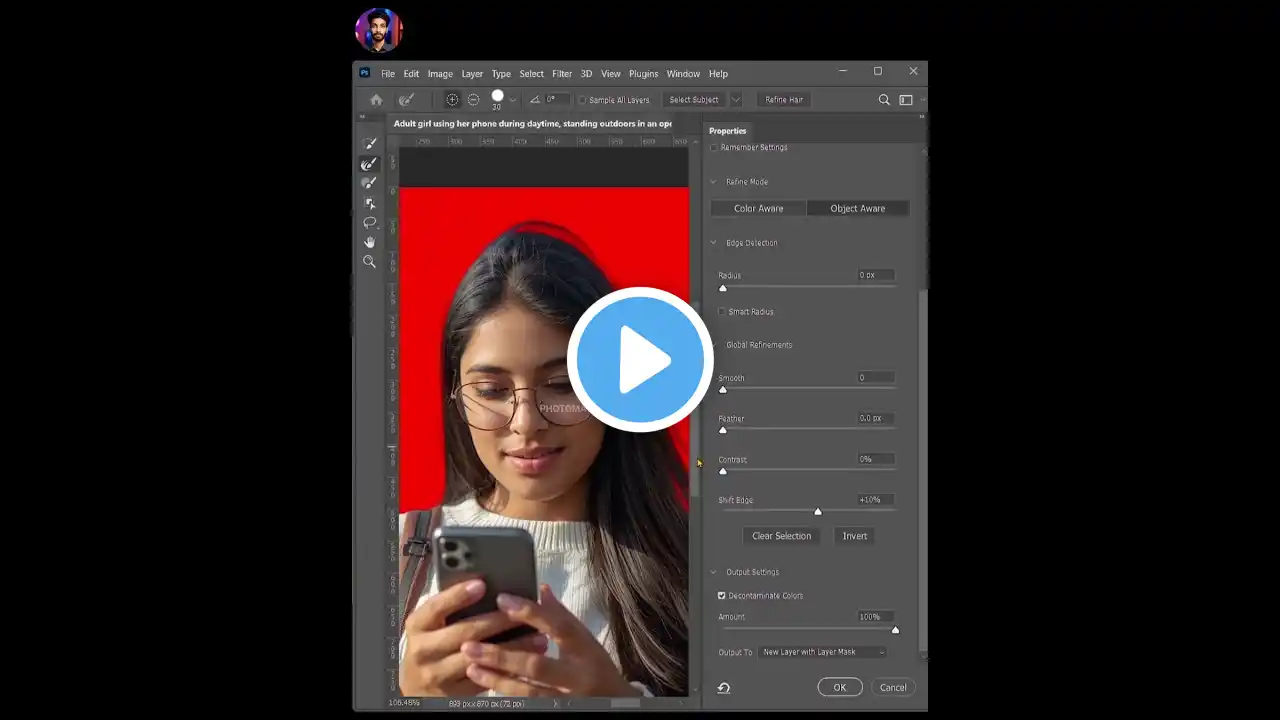
Task: Choose the add-to-selection plus brush mode
Action: pos(452,100)
